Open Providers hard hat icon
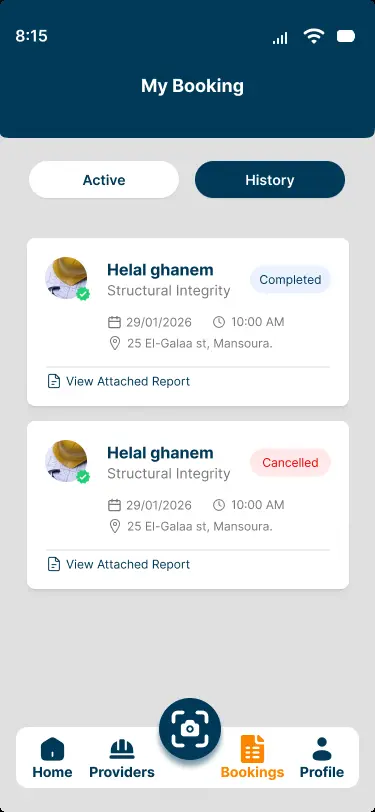Viewport: 375px width, 812px height. pyautogui.click(x=122, y=749)
